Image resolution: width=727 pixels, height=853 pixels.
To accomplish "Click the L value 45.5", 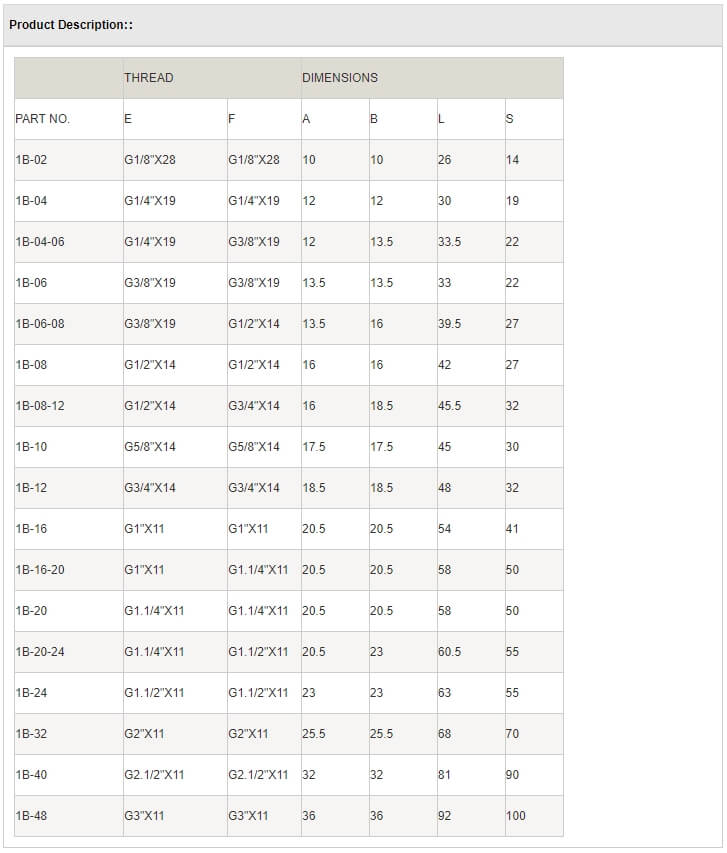I will point(449,406).
